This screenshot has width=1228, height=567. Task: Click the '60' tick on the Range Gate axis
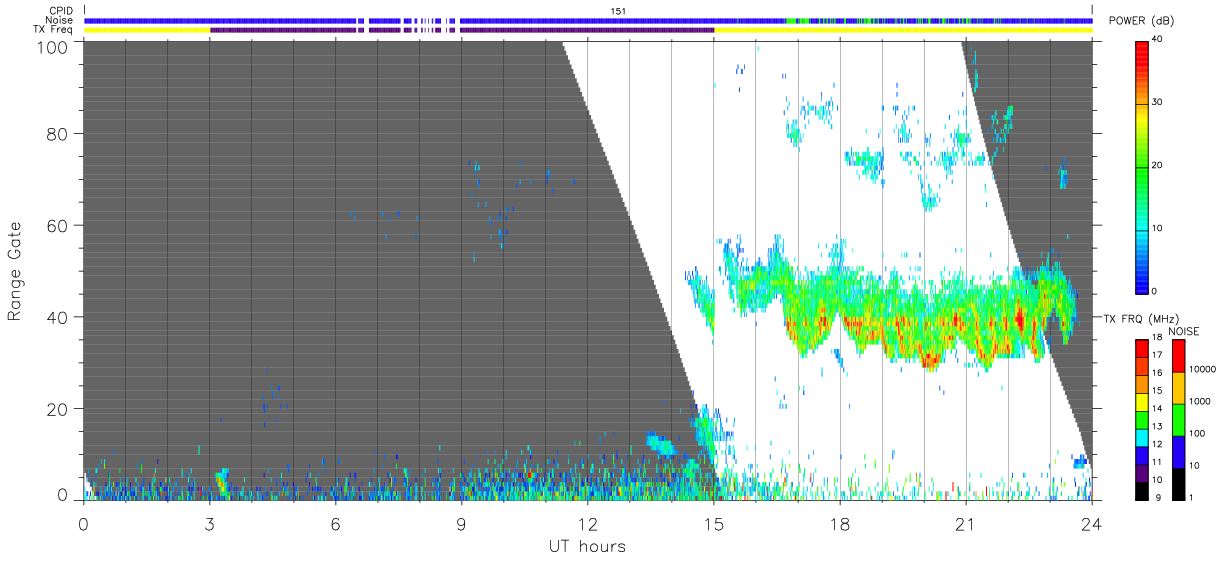[58, 226]
